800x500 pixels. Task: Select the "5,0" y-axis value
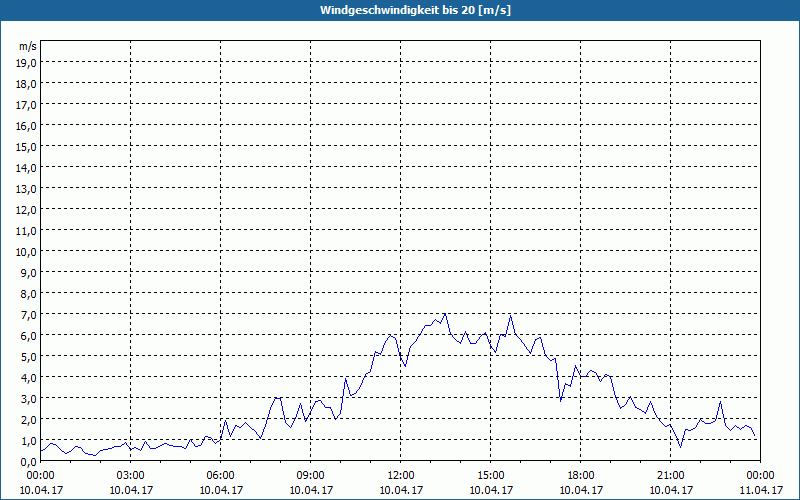pyautogui.click(x=29, y=357)
